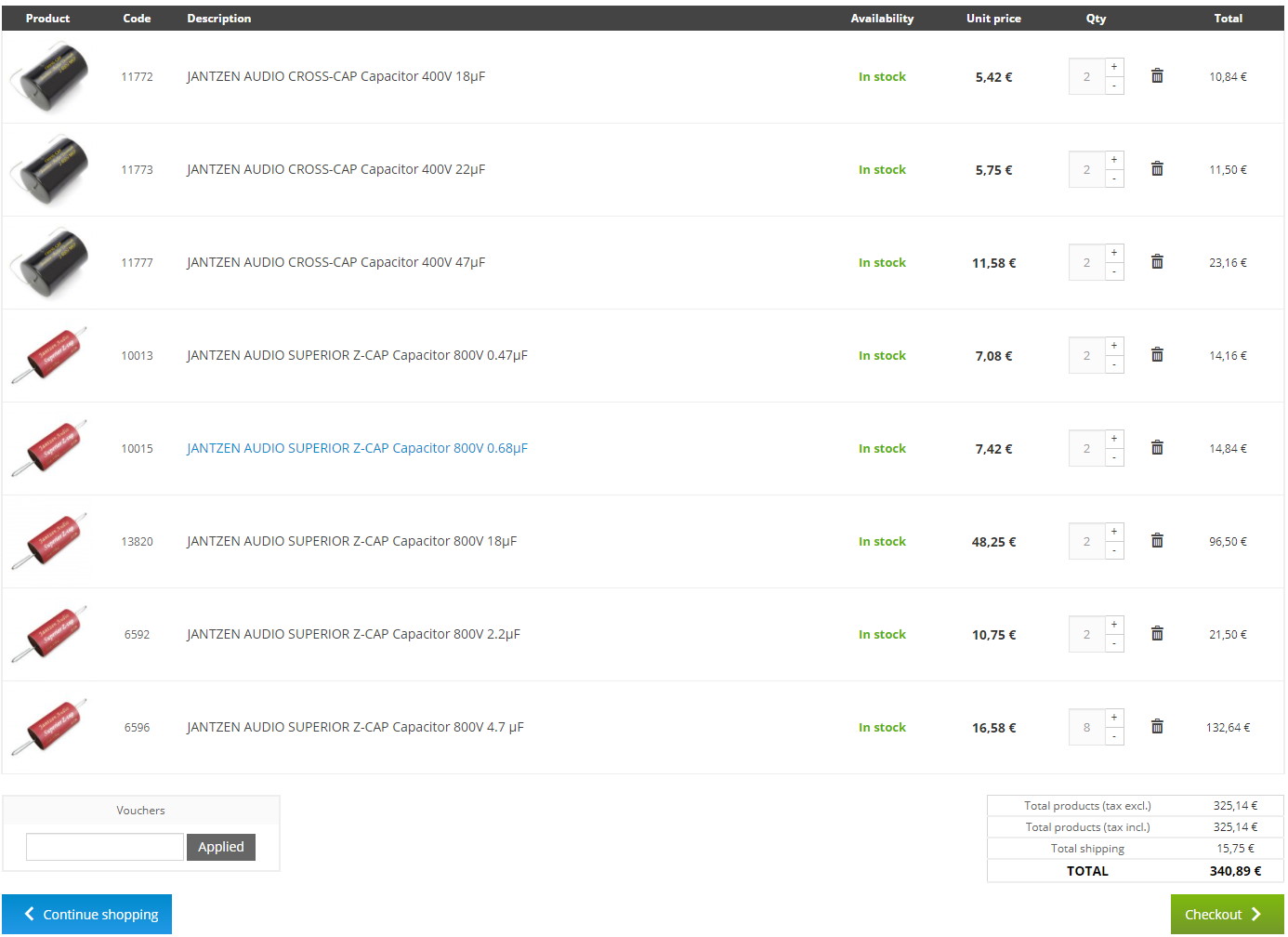Open Z-CAP 800V 0.47µF product thumbnail
The width and height of the screenshot is (1288, 937).
coord(49,355)
